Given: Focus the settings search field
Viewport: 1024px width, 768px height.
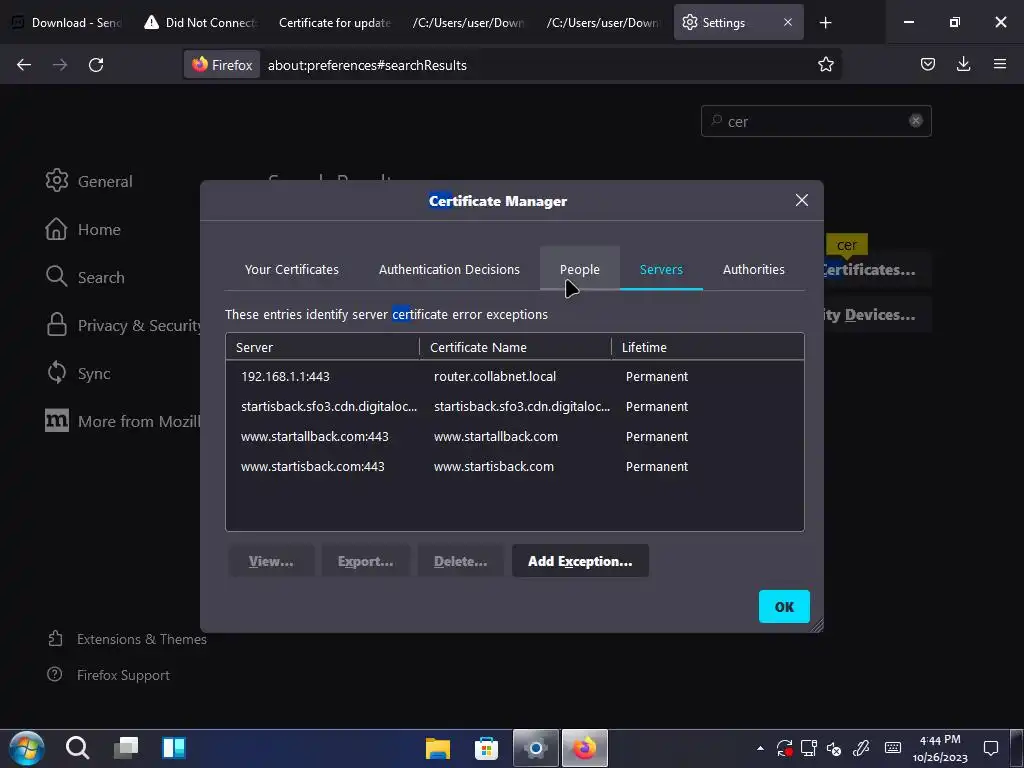Looking at the screenshot, I should coord(816,121).
